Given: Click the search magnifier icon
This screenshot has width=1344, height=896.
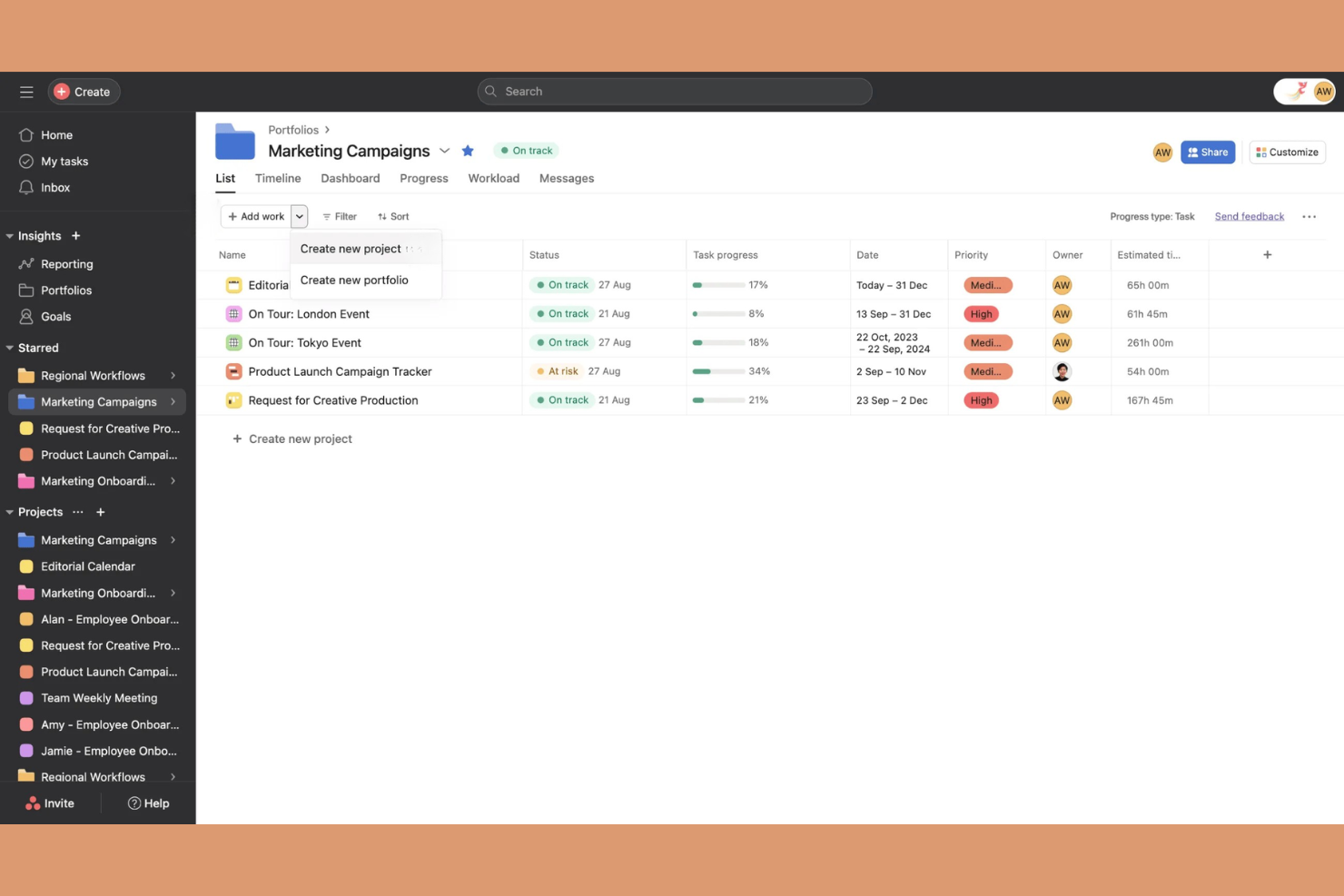Looking at the screenshot, I should coord(491,92).
